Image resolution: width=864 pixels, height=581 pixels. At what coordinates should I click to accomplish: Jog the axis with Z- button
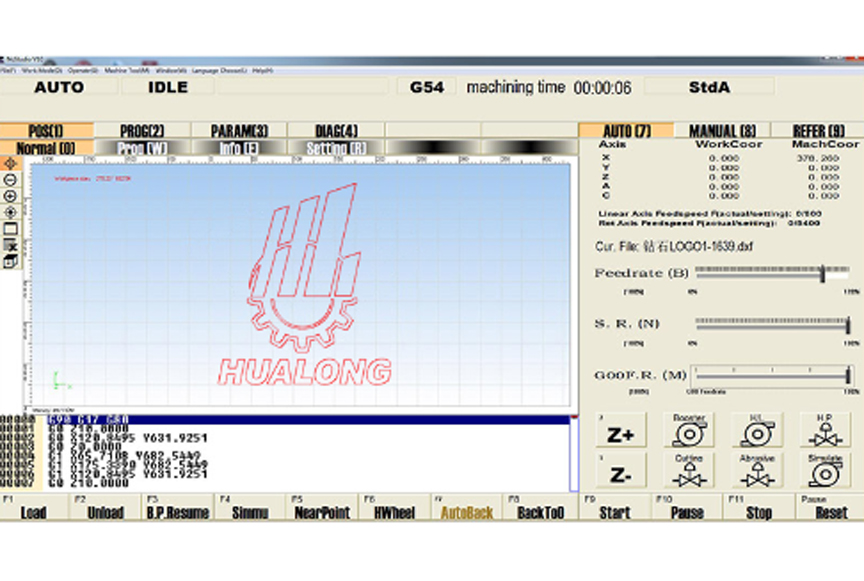point(621,471)
